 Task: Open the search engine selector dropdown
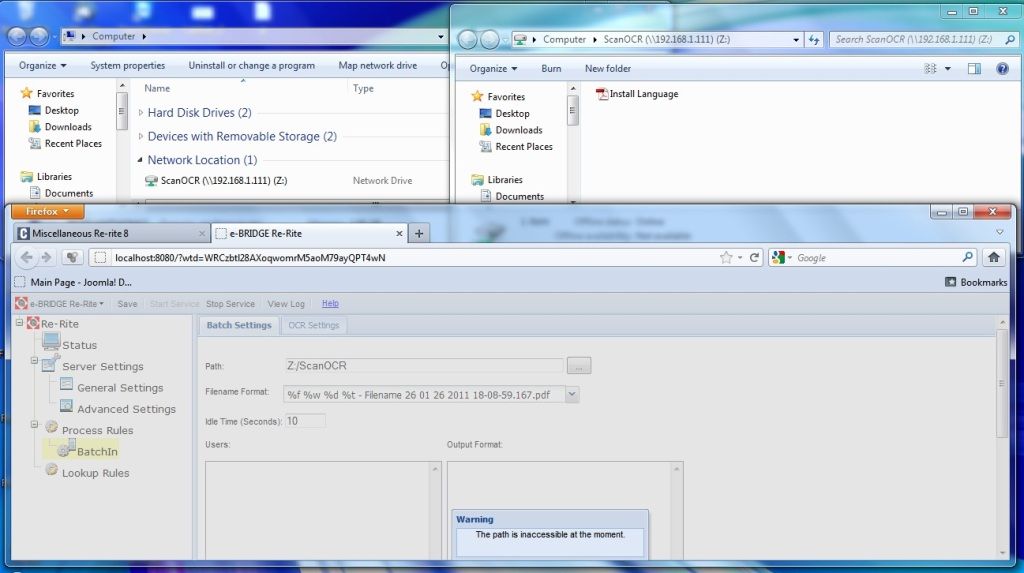click(x=781, y=257)
